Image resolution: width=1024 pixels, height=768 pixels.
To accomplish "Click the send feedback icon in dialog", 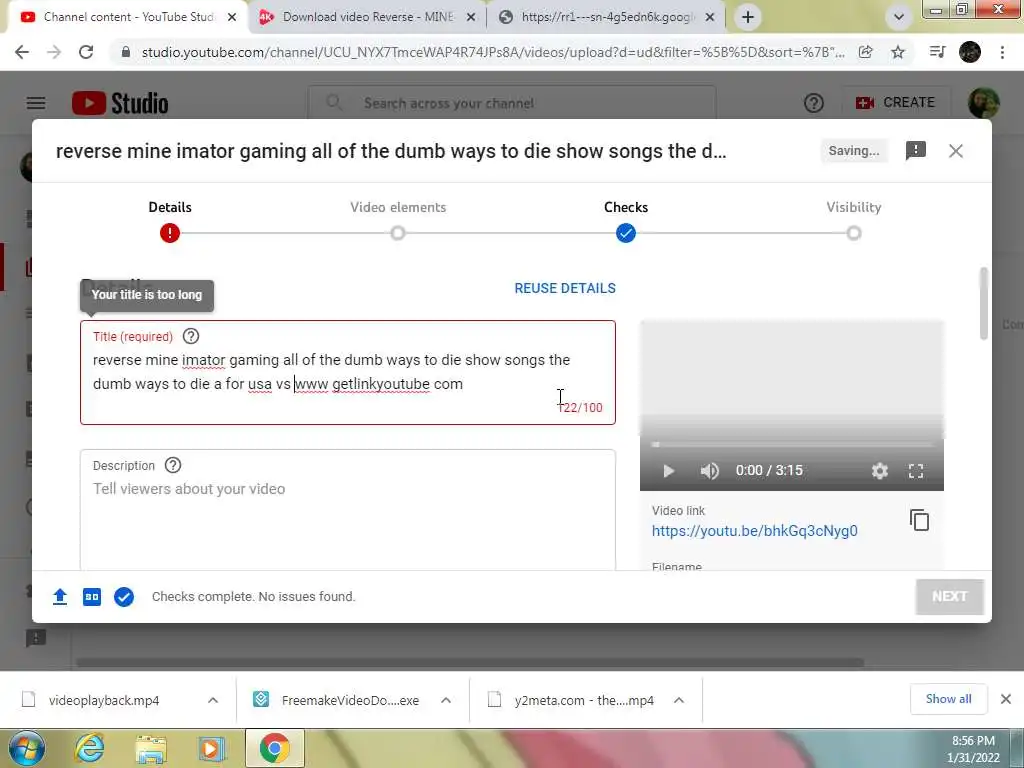I will (x=916, y=151).
